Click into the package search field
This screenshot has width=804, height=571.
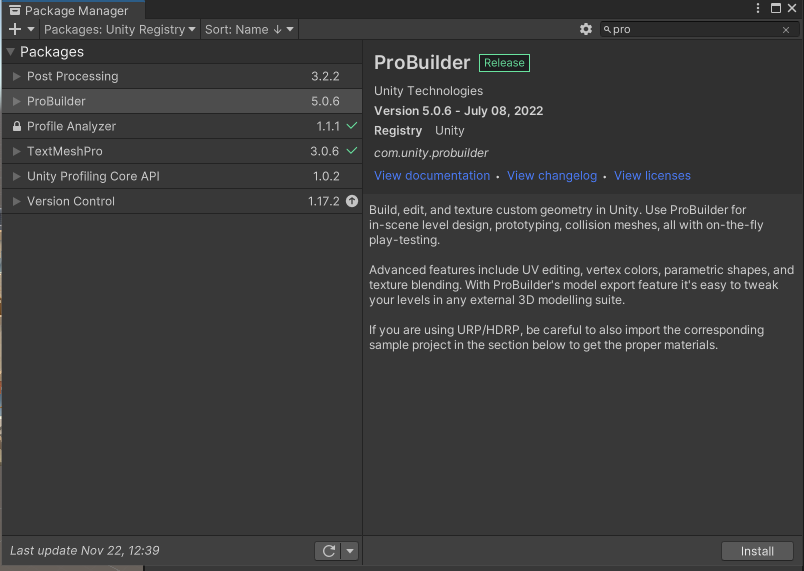(x=690, y=30)
